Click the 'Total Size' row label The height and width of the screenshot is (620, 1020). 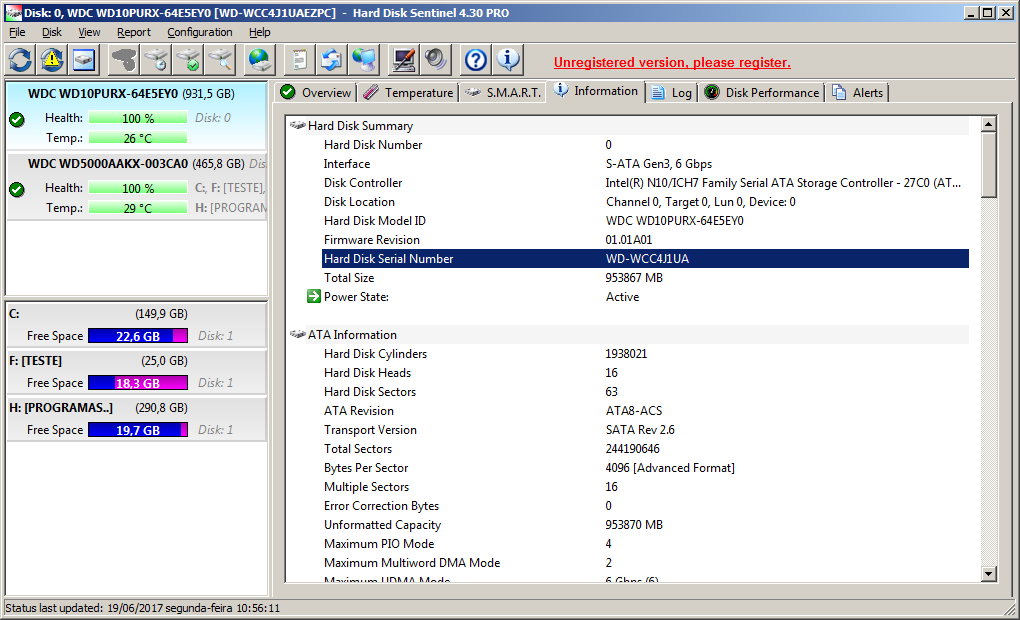[349, 278]
